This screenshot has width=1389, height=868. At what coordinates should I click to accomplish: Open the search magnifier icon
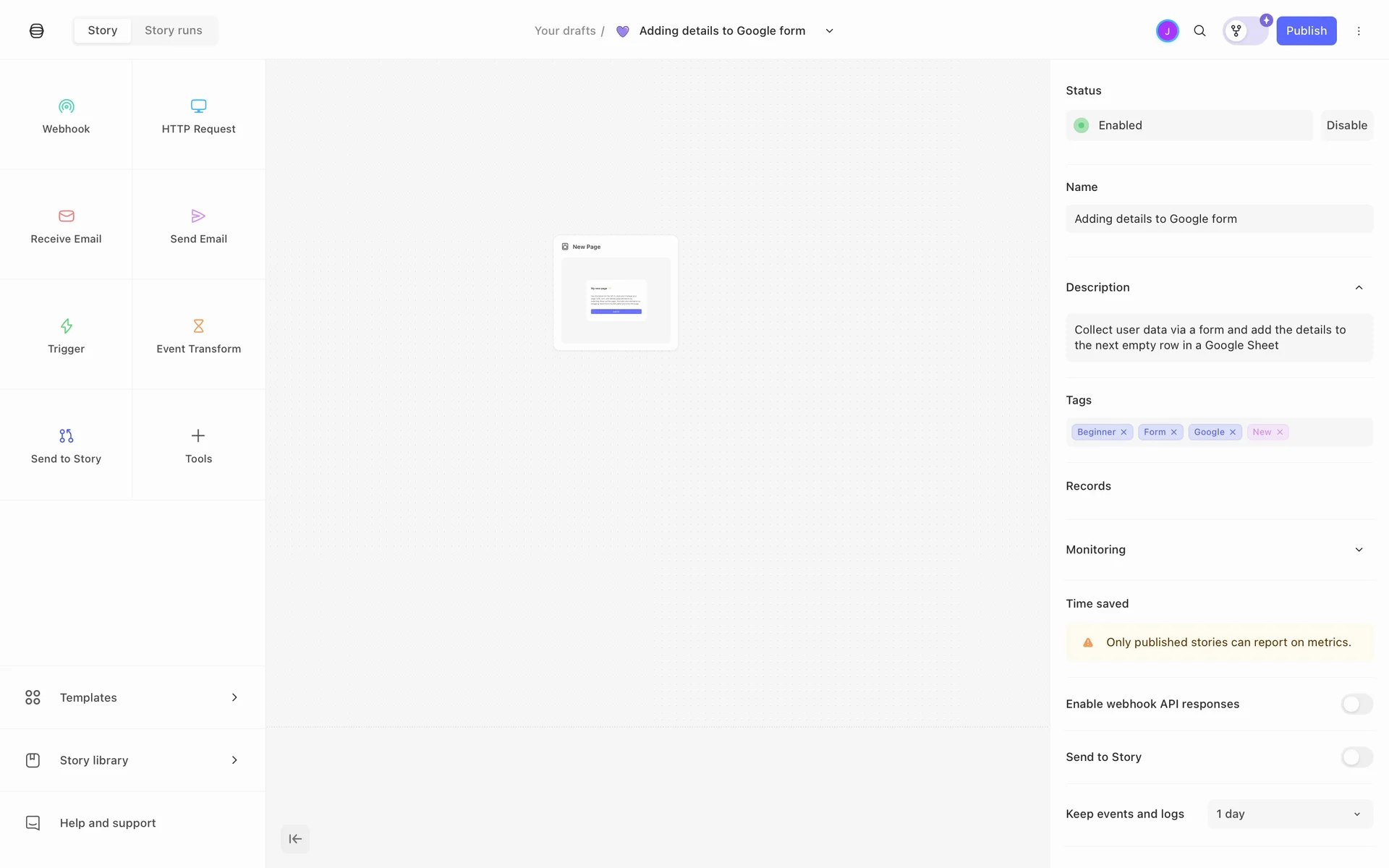click(x=1199, y=31)
